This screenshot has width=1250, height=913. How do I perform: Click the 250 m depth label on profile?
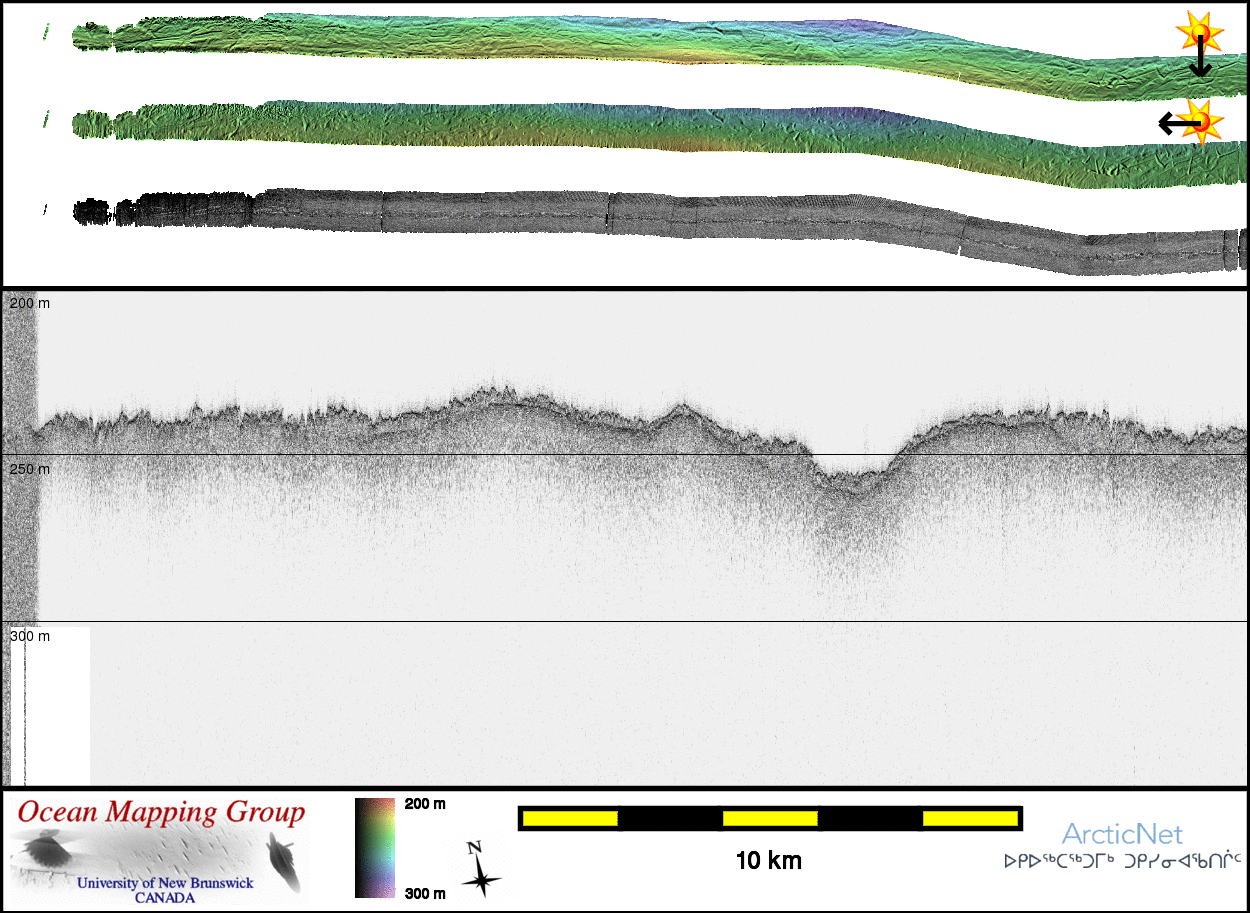(30, 469)
